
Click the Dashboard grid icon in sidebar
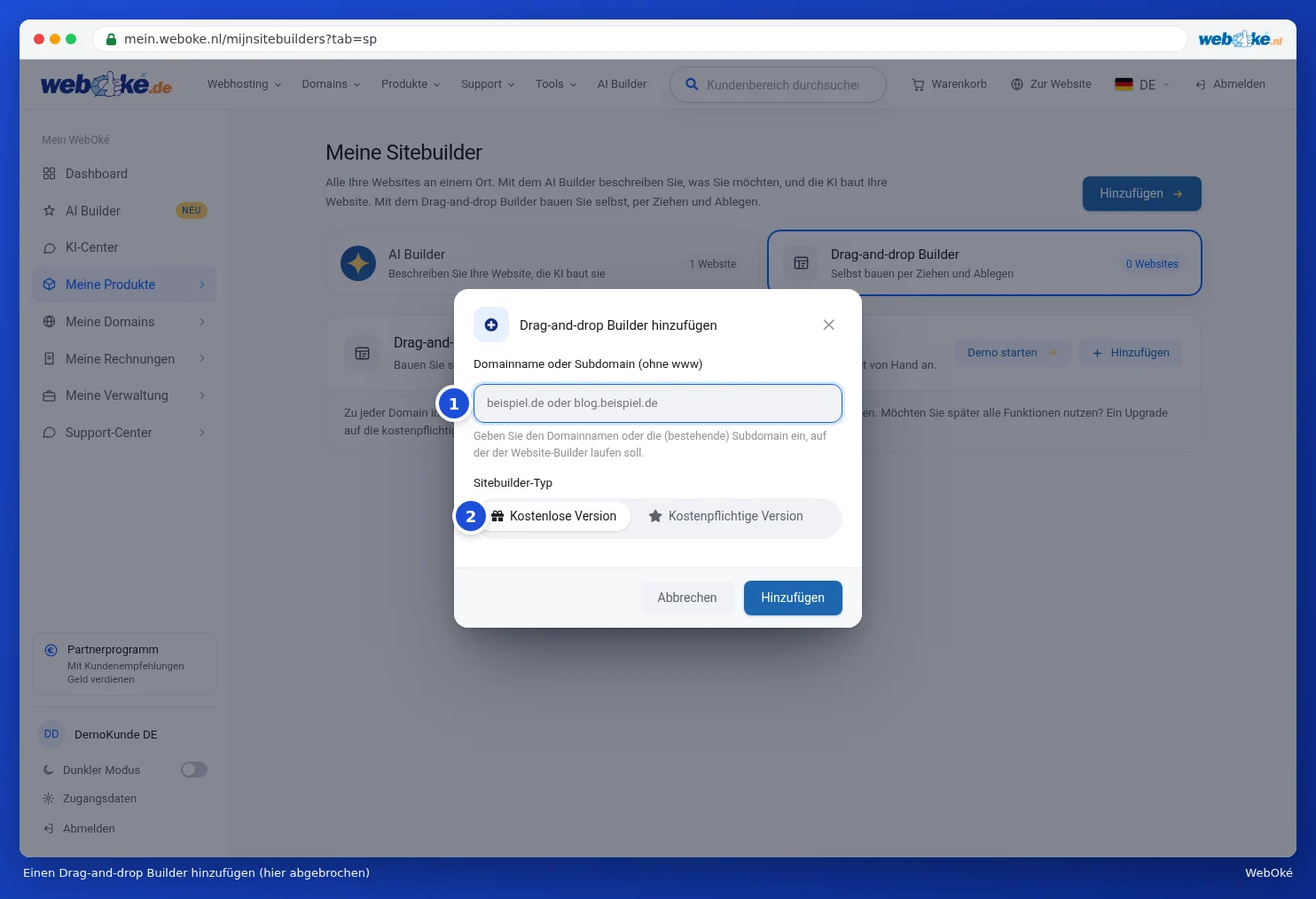pos(49,174)
